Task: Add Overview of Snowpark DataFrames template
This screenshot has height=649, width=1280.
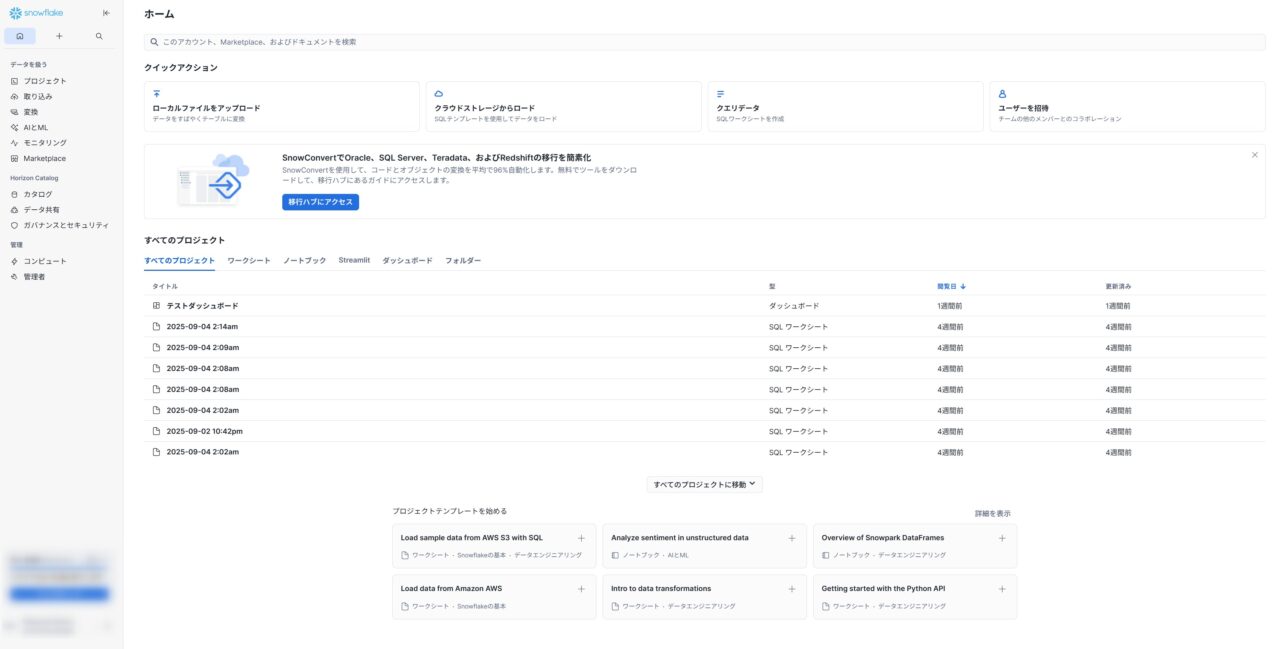Action: pos(1002,538)
